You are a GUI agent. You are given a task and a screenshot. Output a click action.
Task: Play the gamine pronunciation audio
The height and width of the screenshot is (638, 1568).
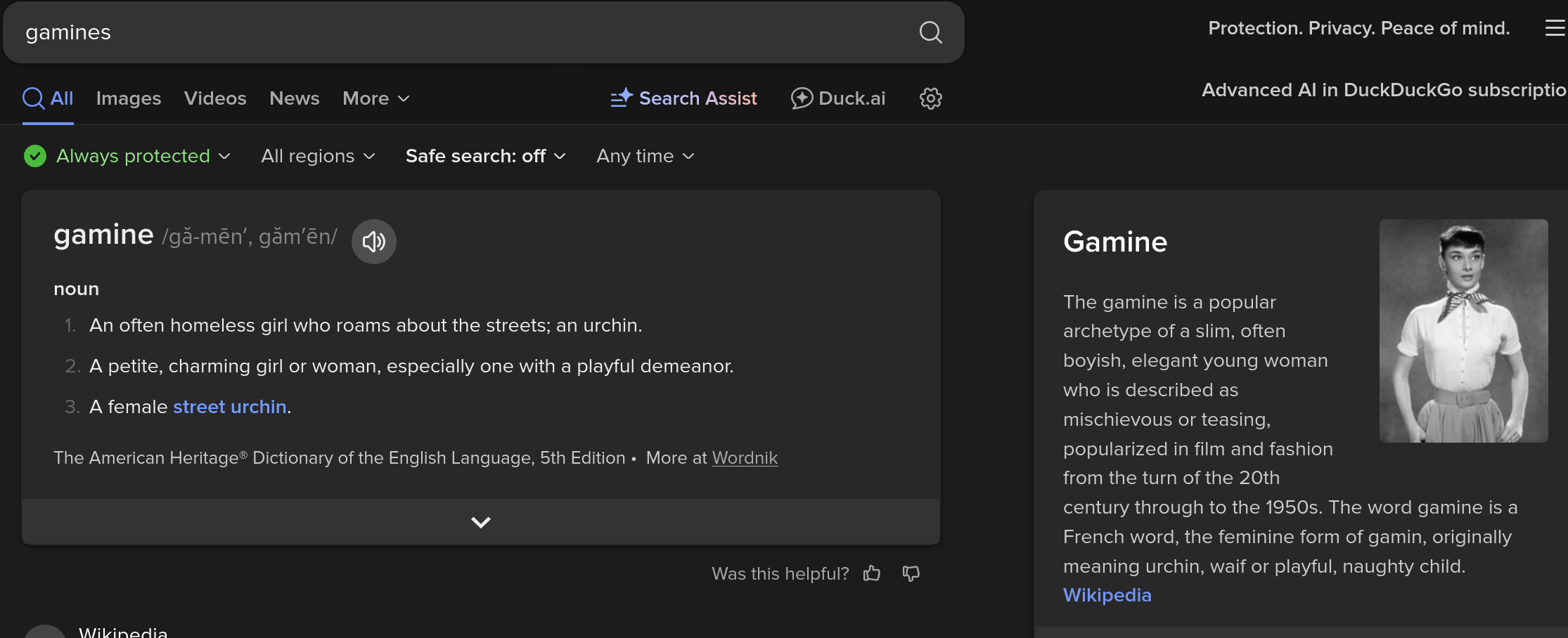(x=374, y=242)
